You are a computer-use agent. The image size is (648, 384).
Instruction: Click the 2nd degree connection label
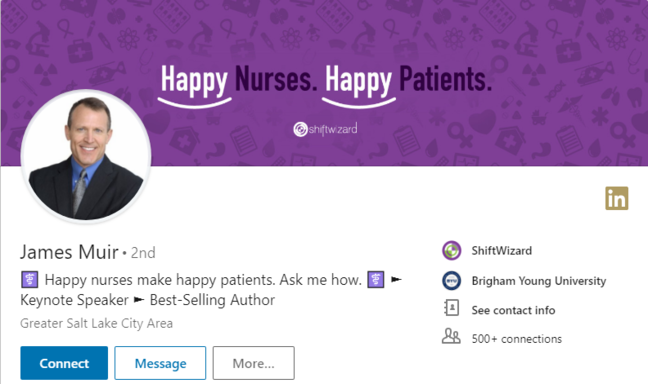point(143,253)
